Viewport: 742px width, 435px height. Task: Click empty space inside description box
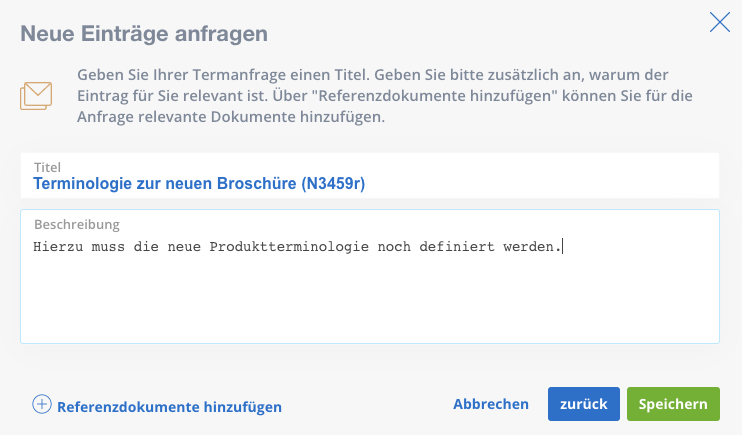click(370, 301)
